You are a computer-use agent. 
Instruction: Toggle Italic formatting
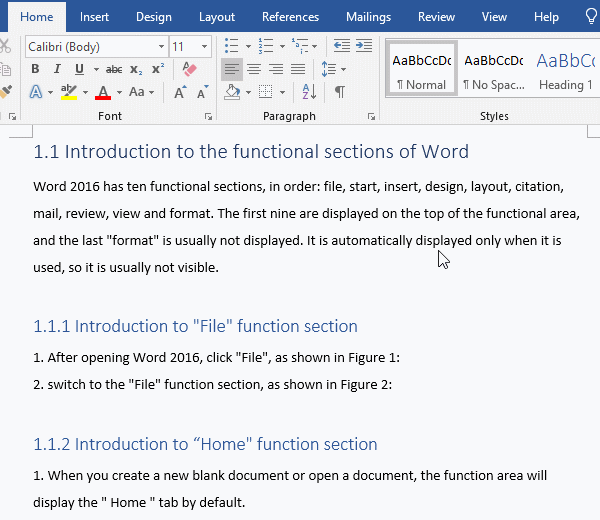57,69
